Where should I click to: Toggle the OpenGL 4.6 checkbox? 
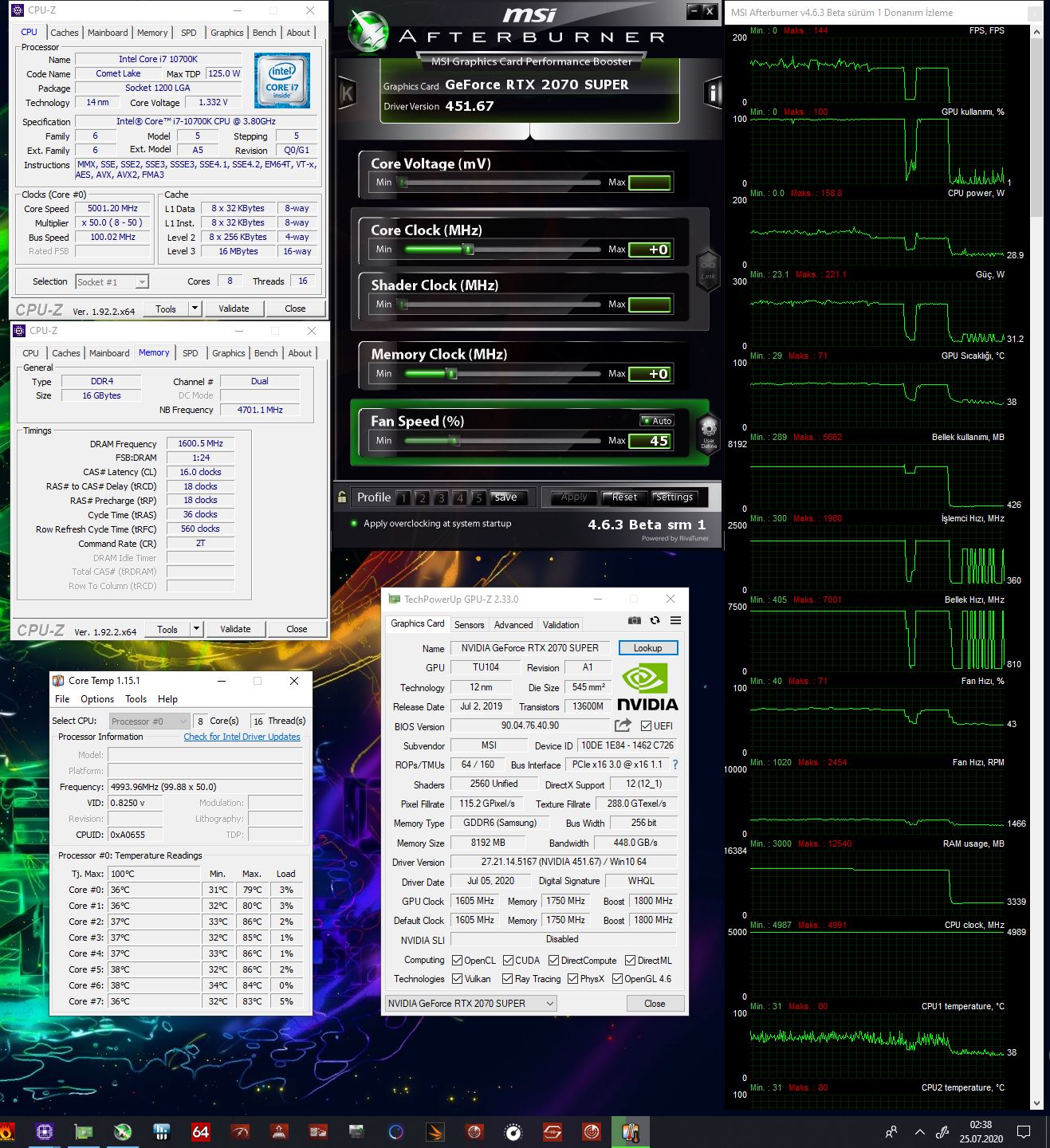(617, 979)
